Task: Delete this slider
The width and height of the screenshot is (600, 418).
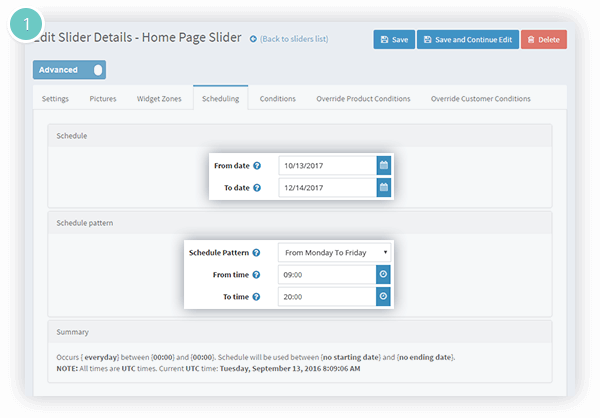Action: pos(544,39)
